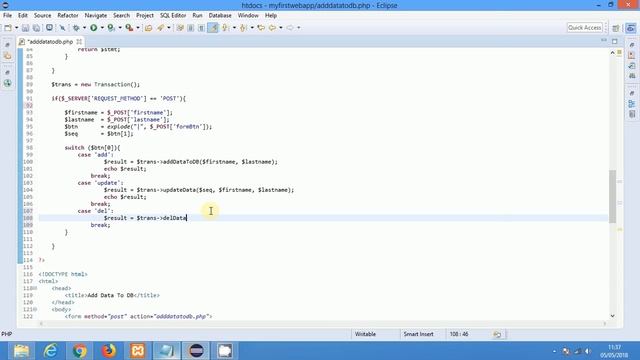Open the File menu
The height and width of the screenshot is (360, 640).
click(x=7, y=16)
